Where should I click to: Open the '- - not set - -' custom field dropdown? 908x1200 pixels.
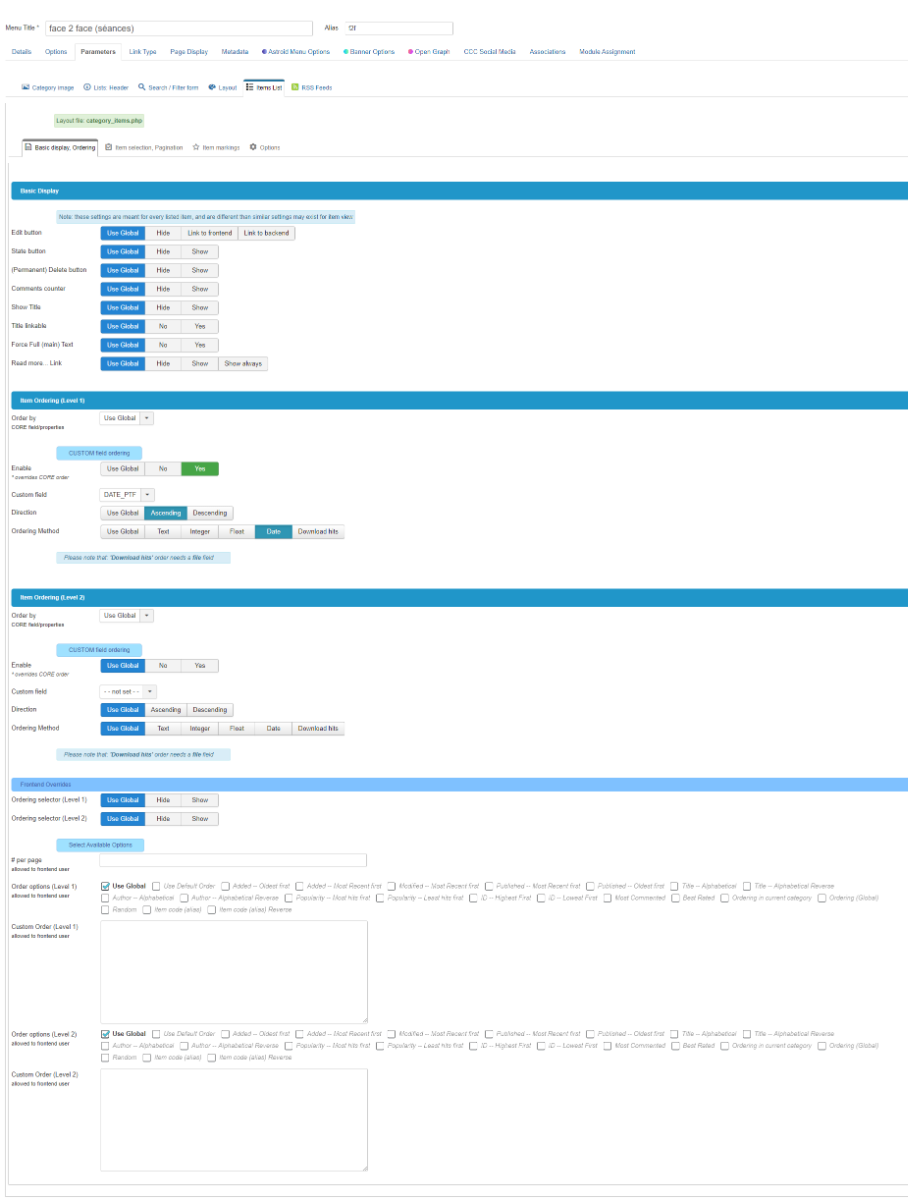coord(128,691)
